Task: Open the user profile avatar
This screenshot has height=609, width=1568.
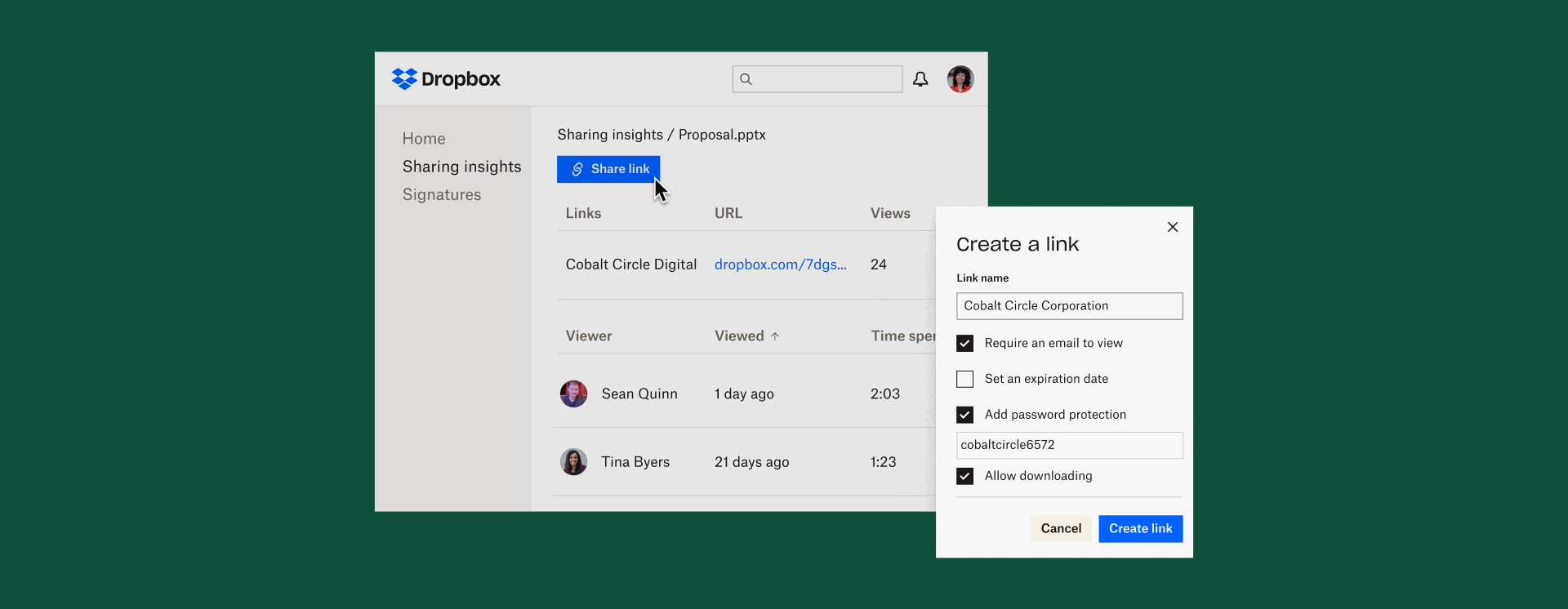Action: [960, 79]
